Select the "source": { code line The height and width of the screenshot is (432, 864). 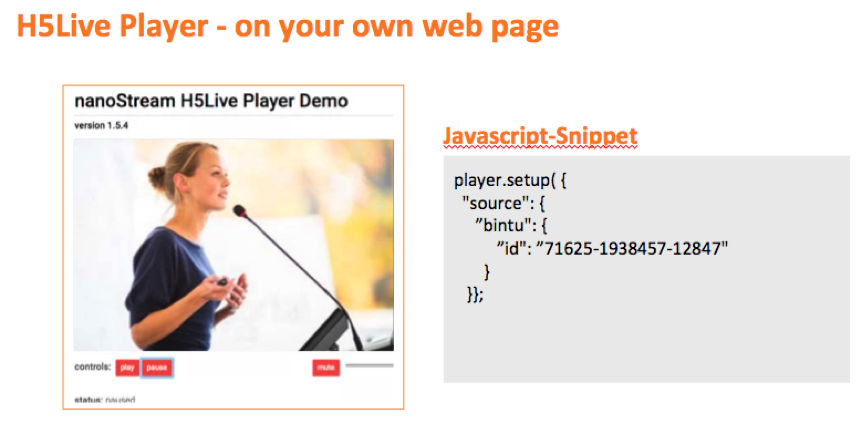[503, 204]
